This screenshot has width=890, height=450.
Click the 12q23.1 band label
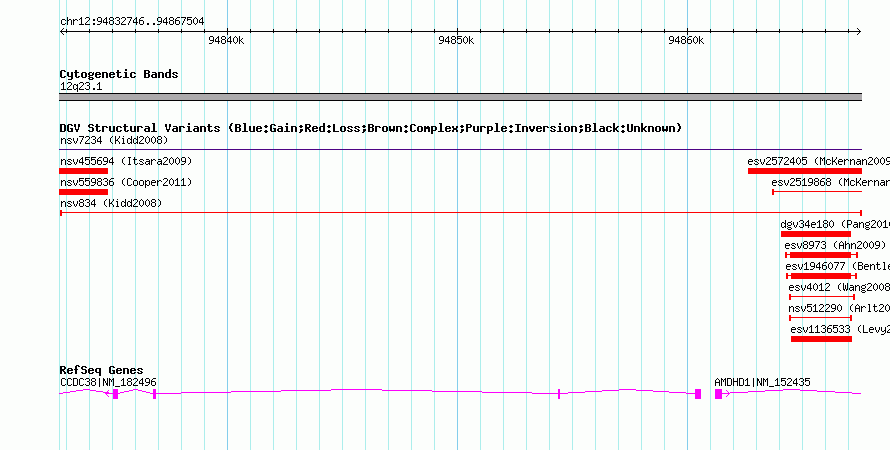[x=81, y=87]
